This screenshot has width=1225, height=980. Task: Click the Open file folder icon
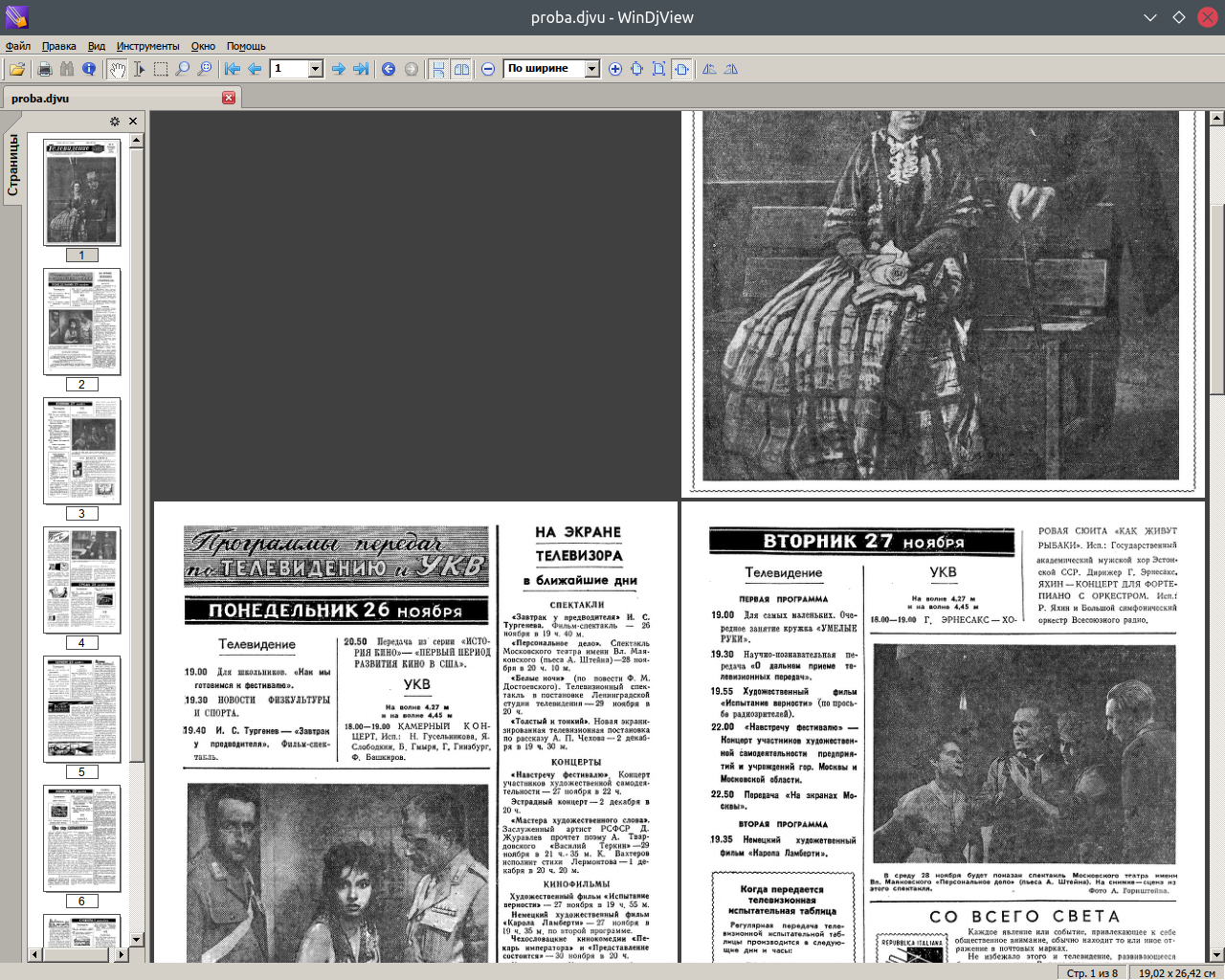tap(17, 69)
